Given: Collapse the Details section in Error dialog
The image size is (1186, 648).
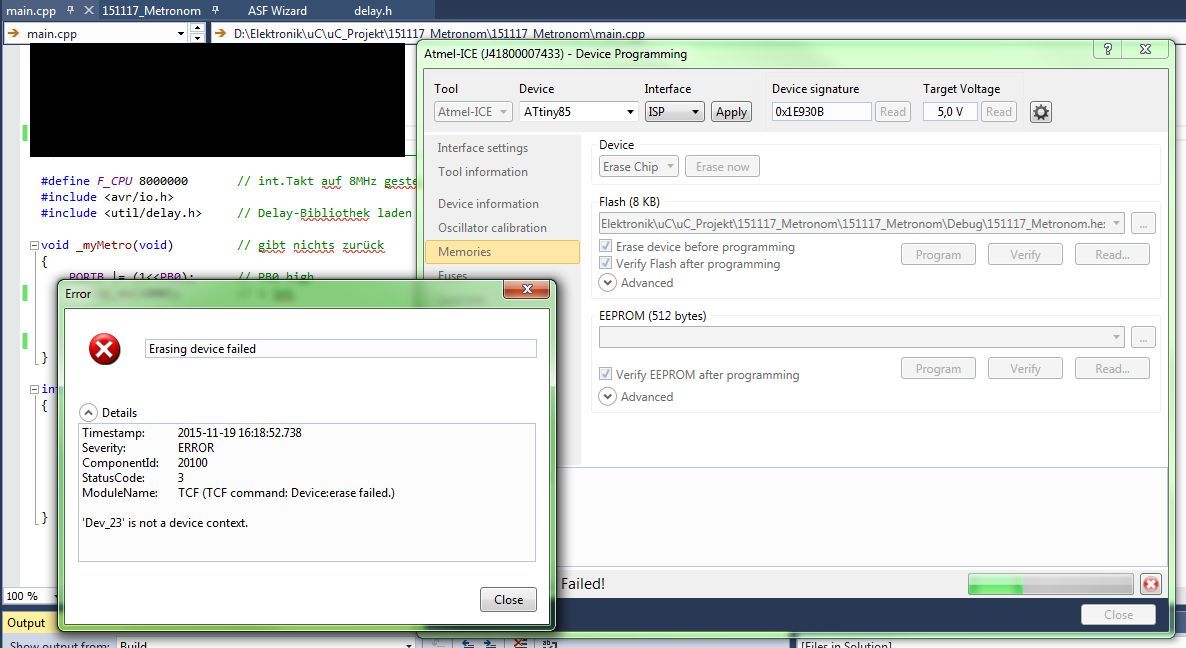Looking at the screenshot, I should [88, 413].
